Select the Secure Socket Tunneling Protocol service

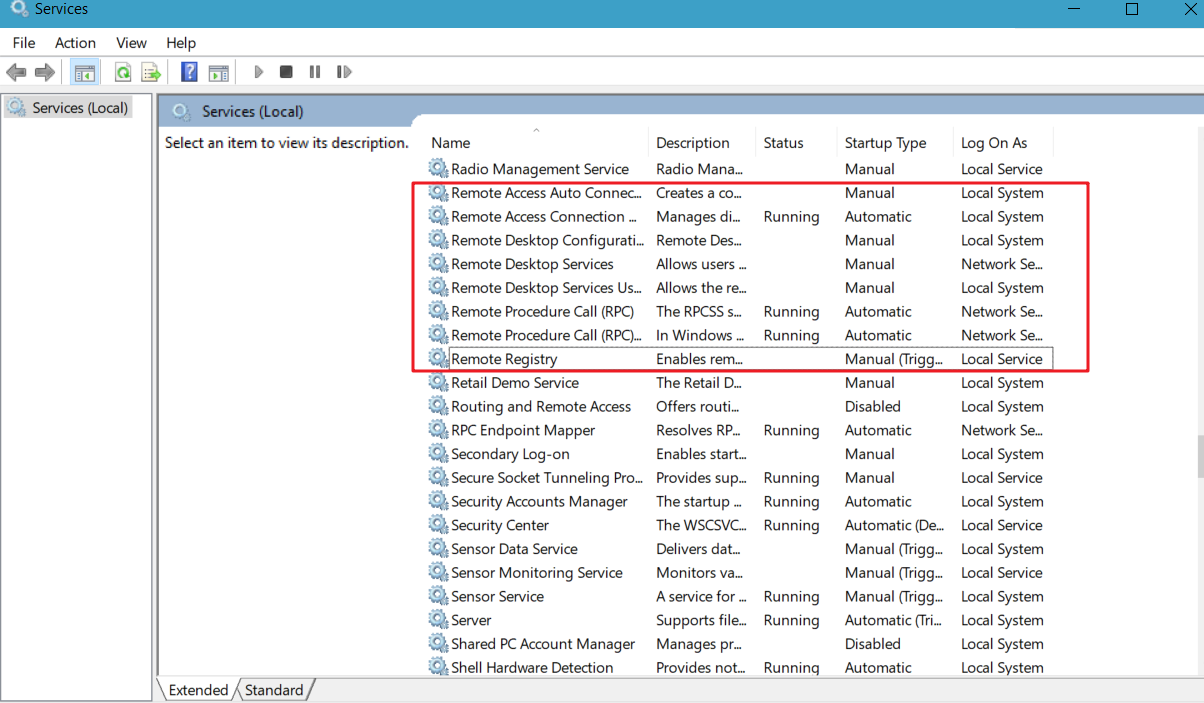click(547, 478)
